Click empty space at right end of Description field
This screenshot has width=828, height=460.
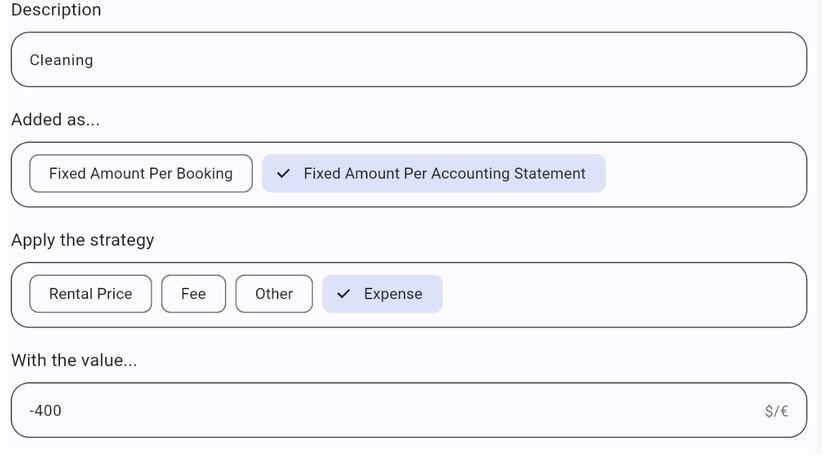740,60
